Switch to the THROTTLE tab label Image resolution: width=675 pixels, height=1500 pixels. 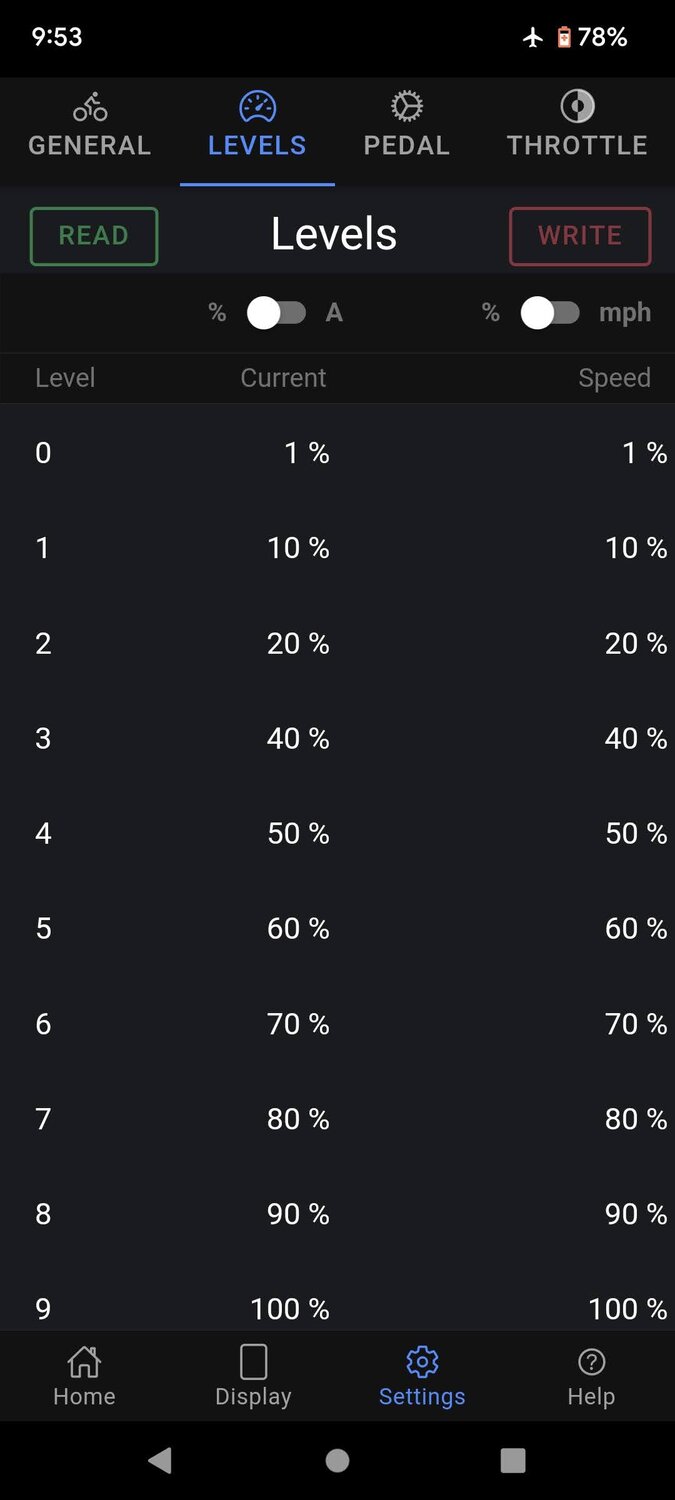(x=577, y=145)
